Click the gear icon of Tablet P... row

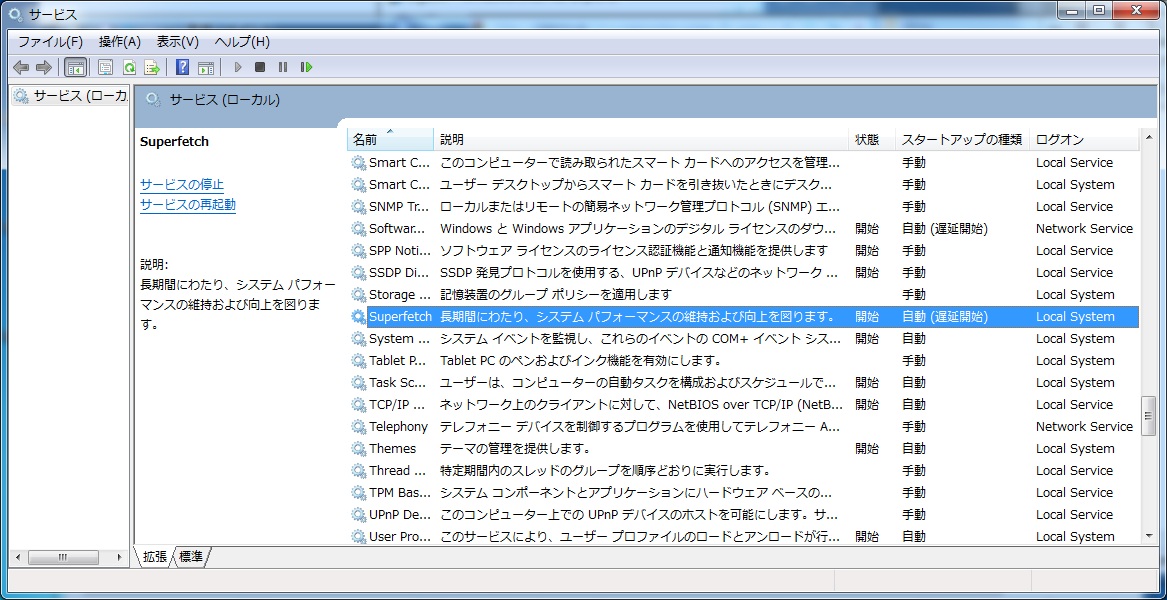click(359, 360)
